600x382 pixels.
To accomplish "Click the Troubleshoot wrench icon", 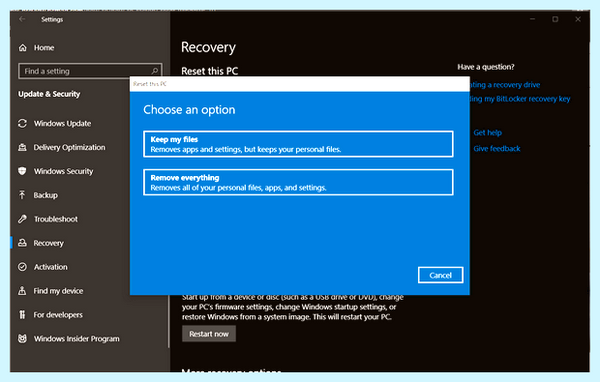I will pyautogui.click(x=23, y=219).
